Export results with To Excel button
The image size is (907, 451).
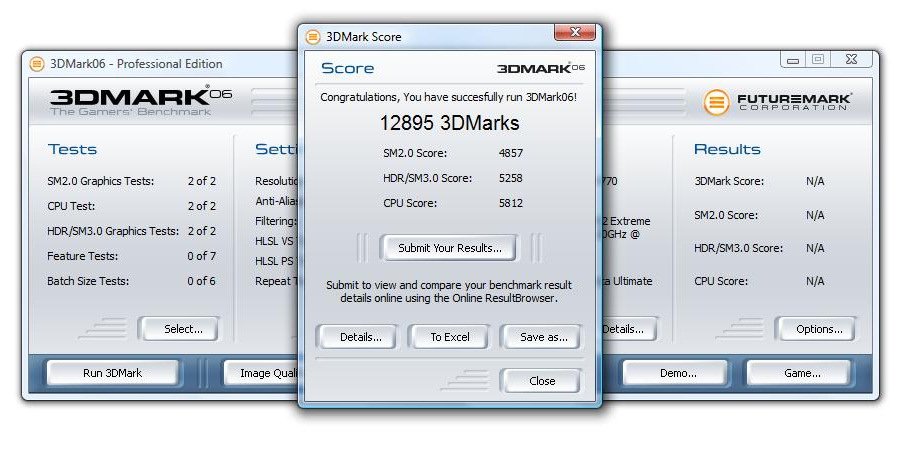[x=449, y=337]
